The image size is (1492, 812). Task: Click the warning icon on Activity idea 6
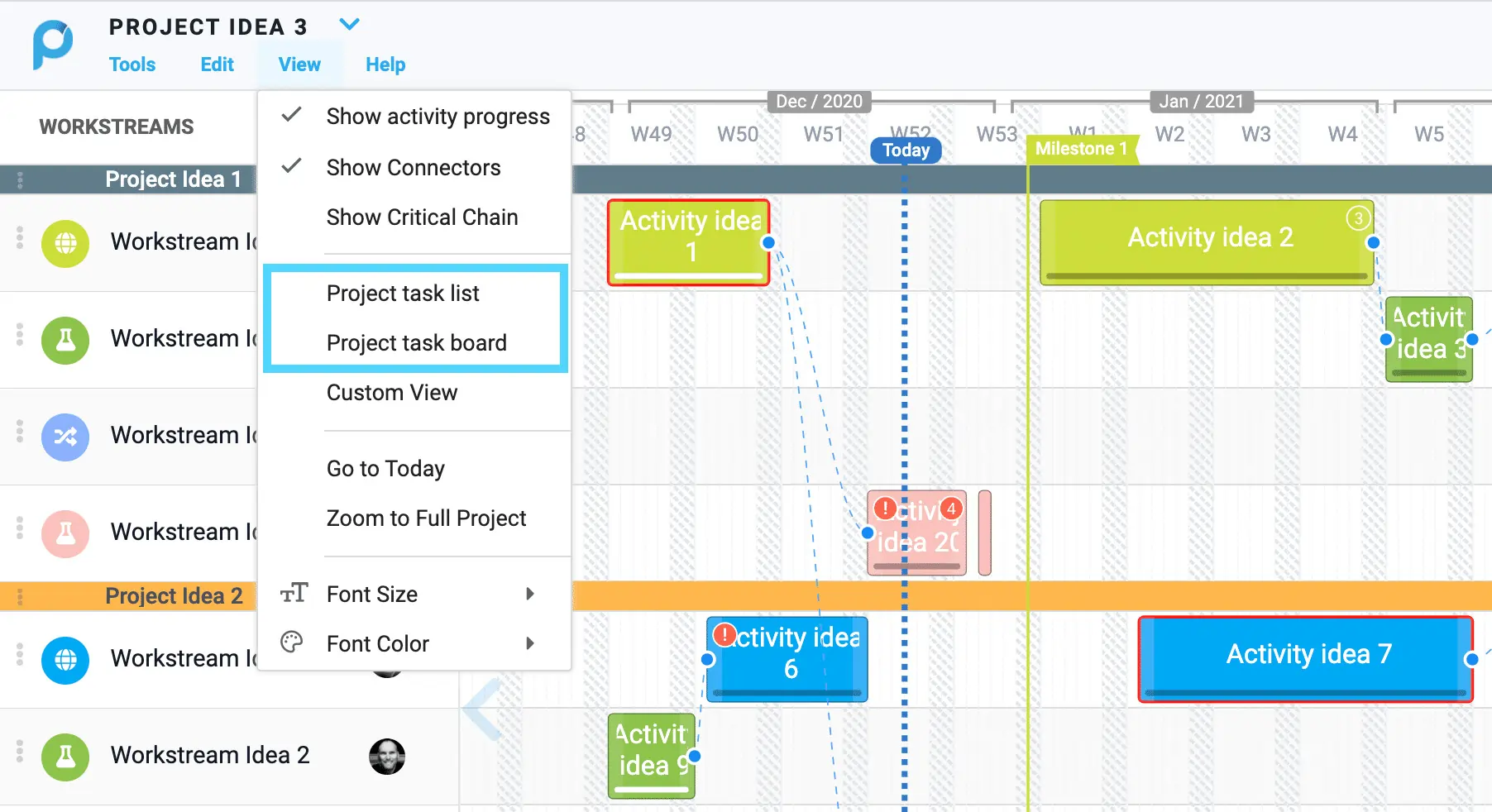(x=725, y=634)
